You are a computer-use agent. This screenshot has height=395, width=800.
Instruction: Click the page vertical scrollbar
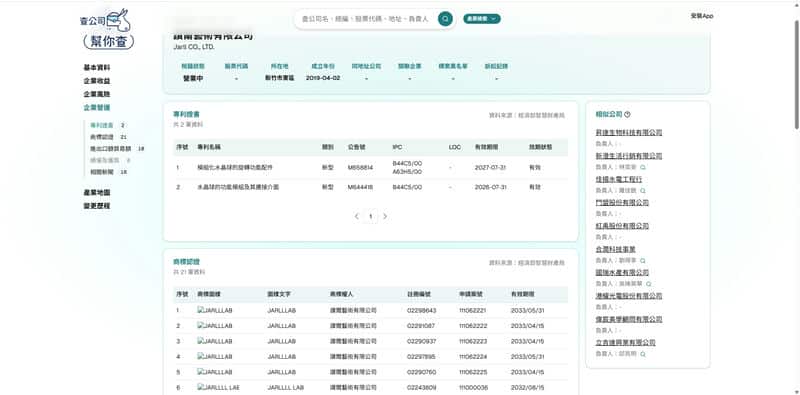(797, 74)
